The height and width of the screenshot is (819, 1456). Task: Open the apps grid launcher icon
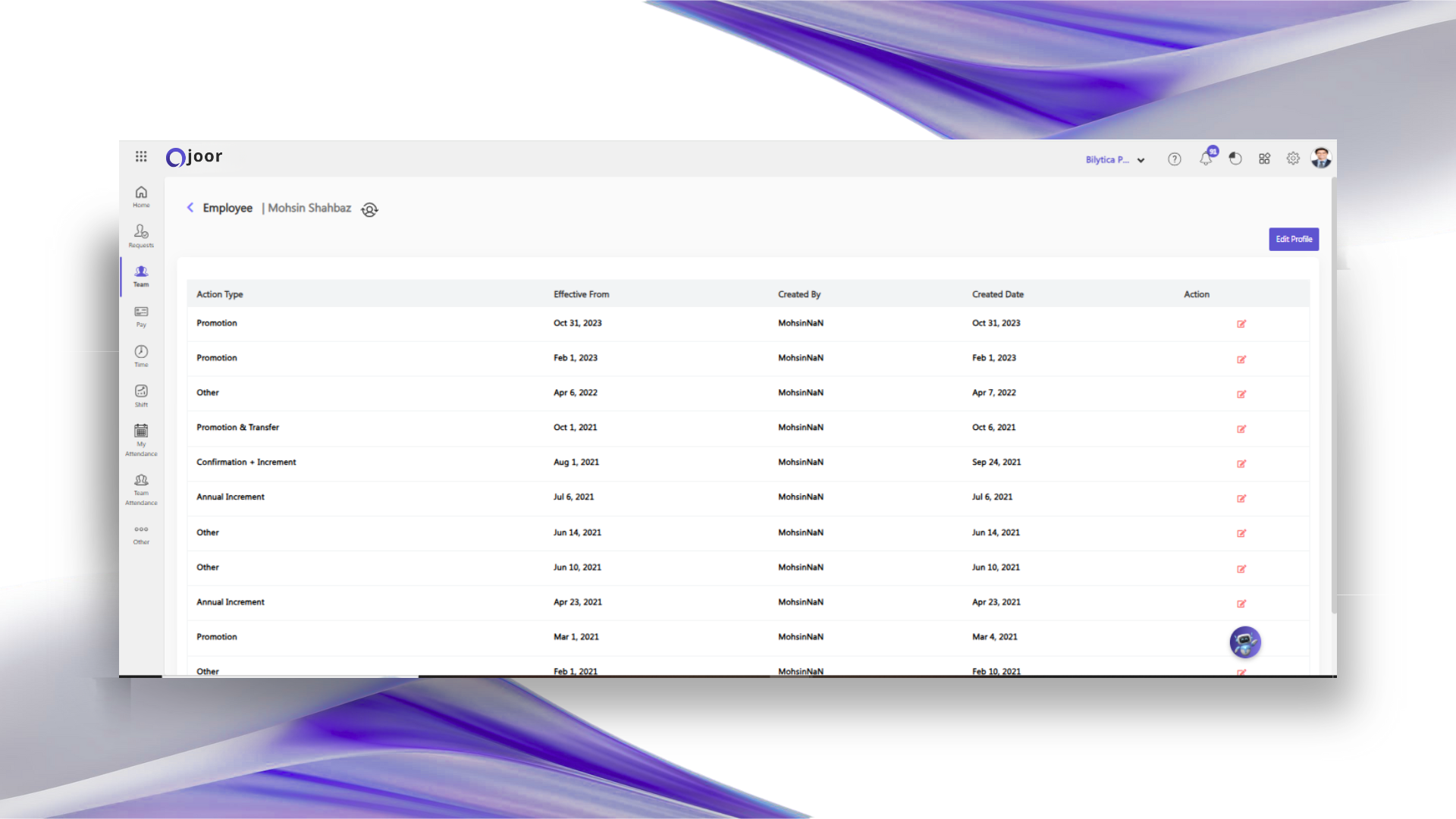click(141, 156)
